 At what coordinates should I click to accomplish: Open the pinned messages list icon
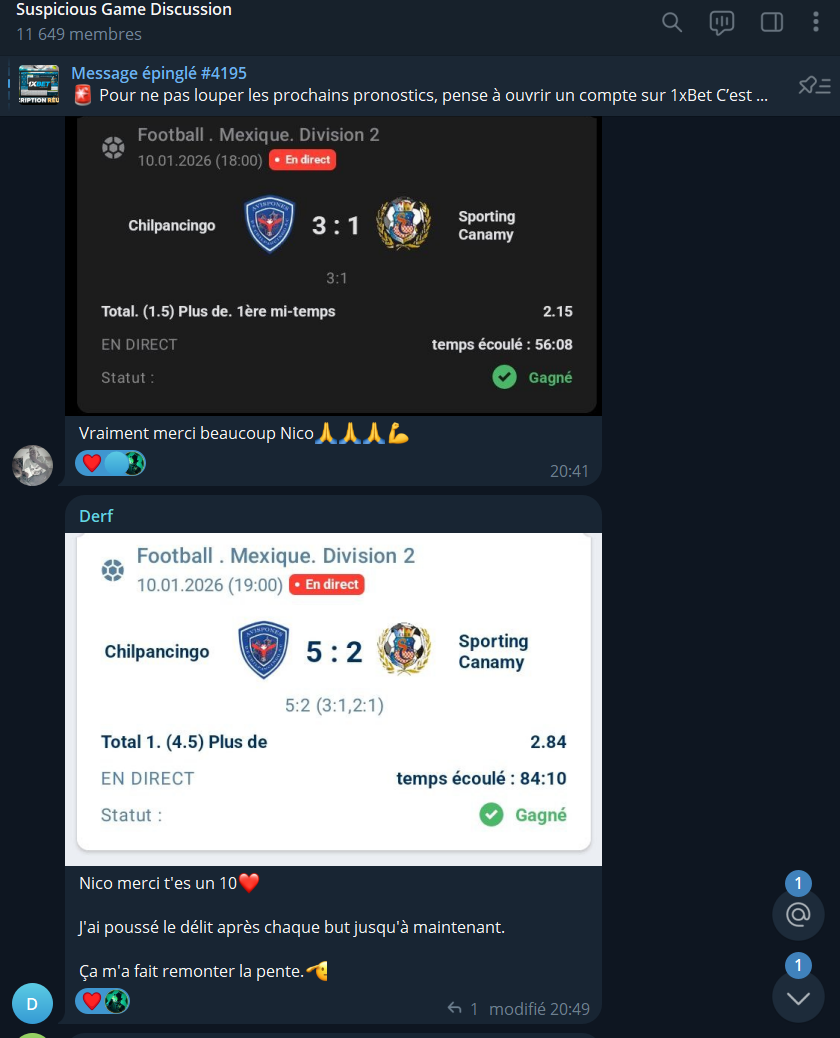click(x=814, y=85)
